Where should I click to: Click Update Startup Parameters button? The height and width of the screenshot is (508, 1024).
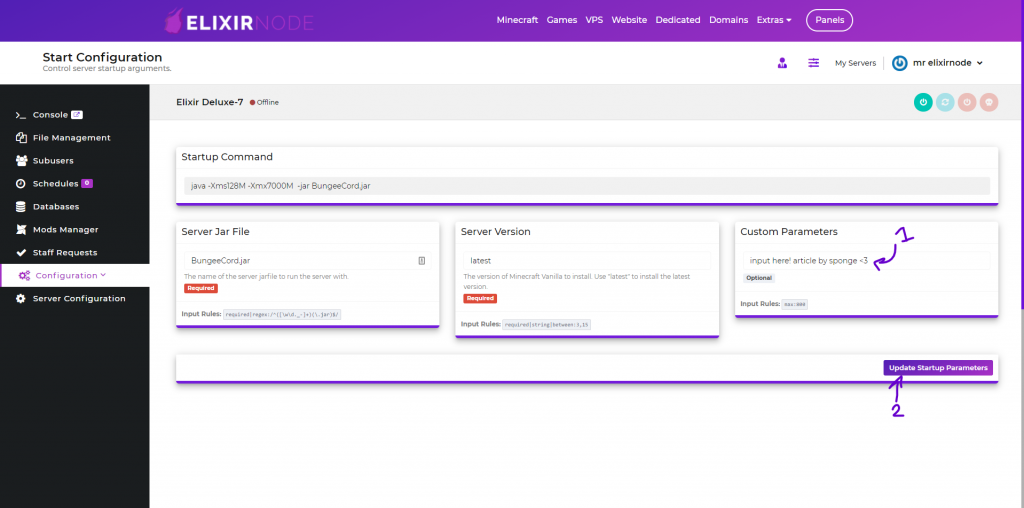coord(938,368)
